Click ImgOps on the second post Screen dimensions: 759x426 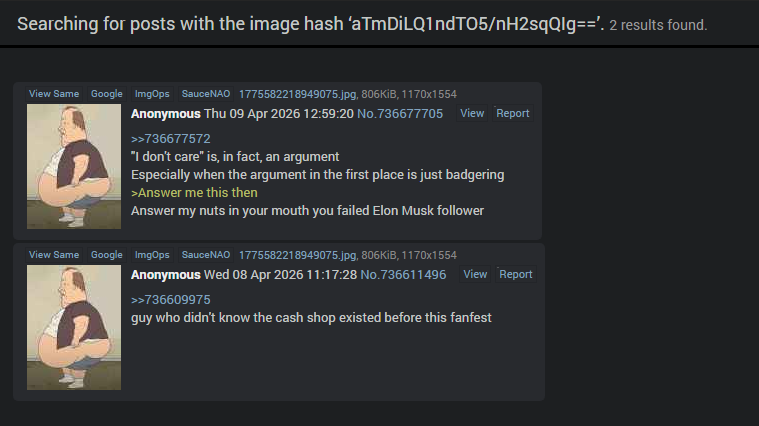(152, 255)
